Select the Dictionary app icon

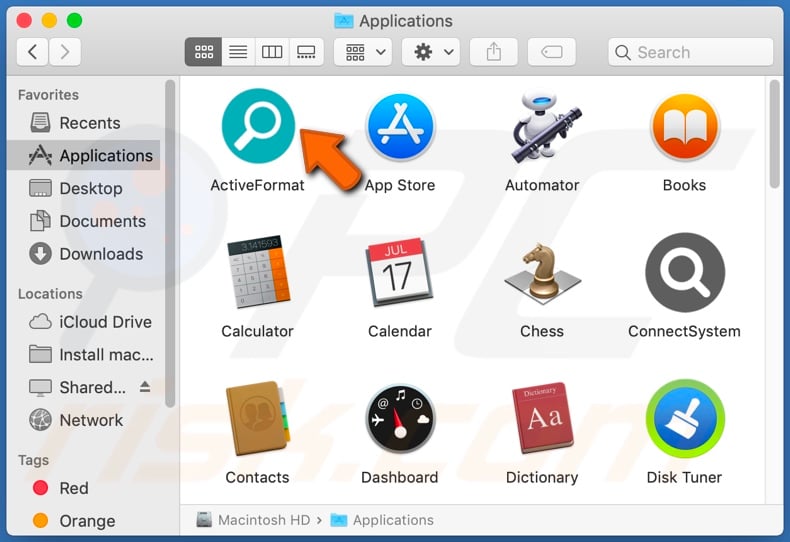pos(542,418)
